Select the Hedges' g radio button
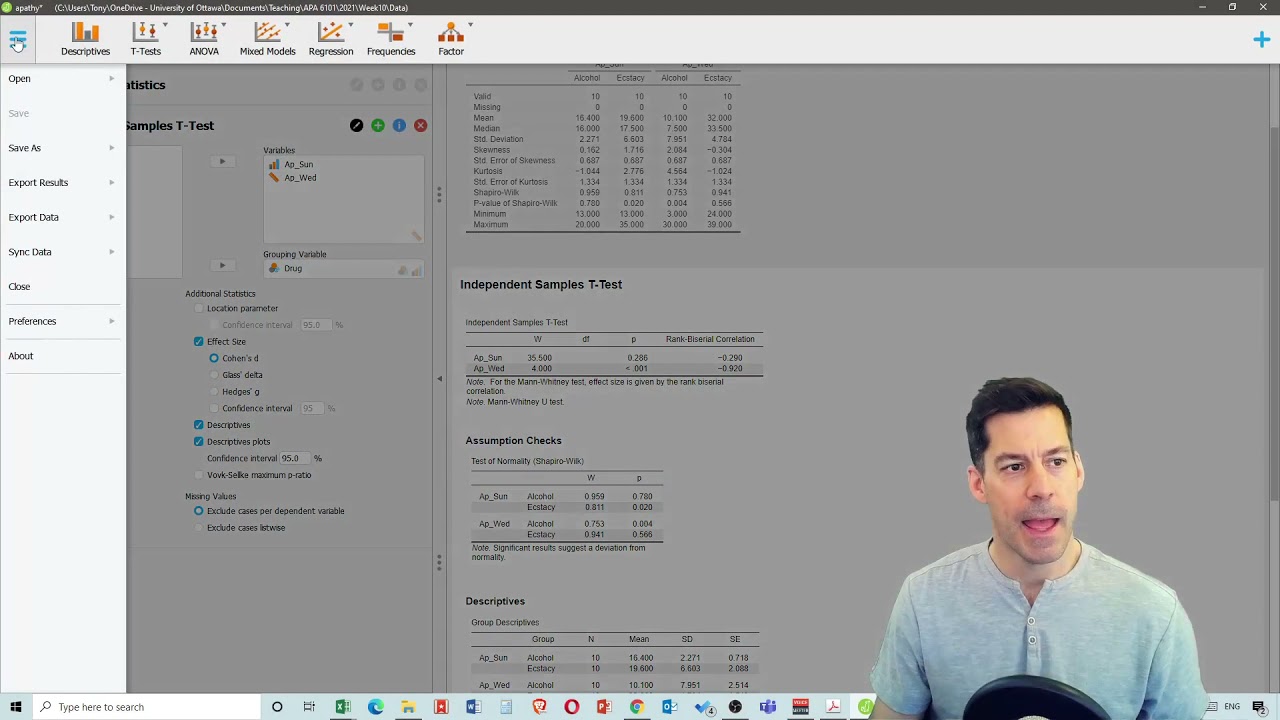1280x720 pixels. pos(214,392)
